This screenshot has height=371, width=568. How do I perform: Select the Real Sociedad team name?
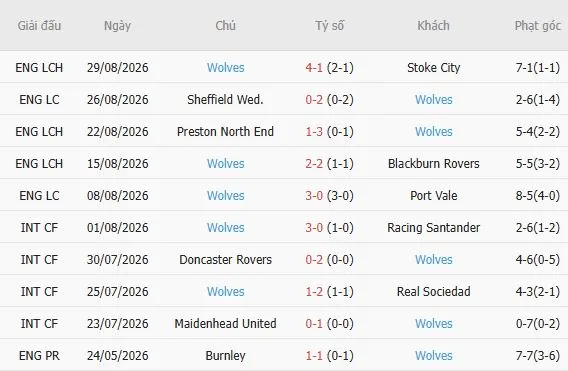point(434,291)
